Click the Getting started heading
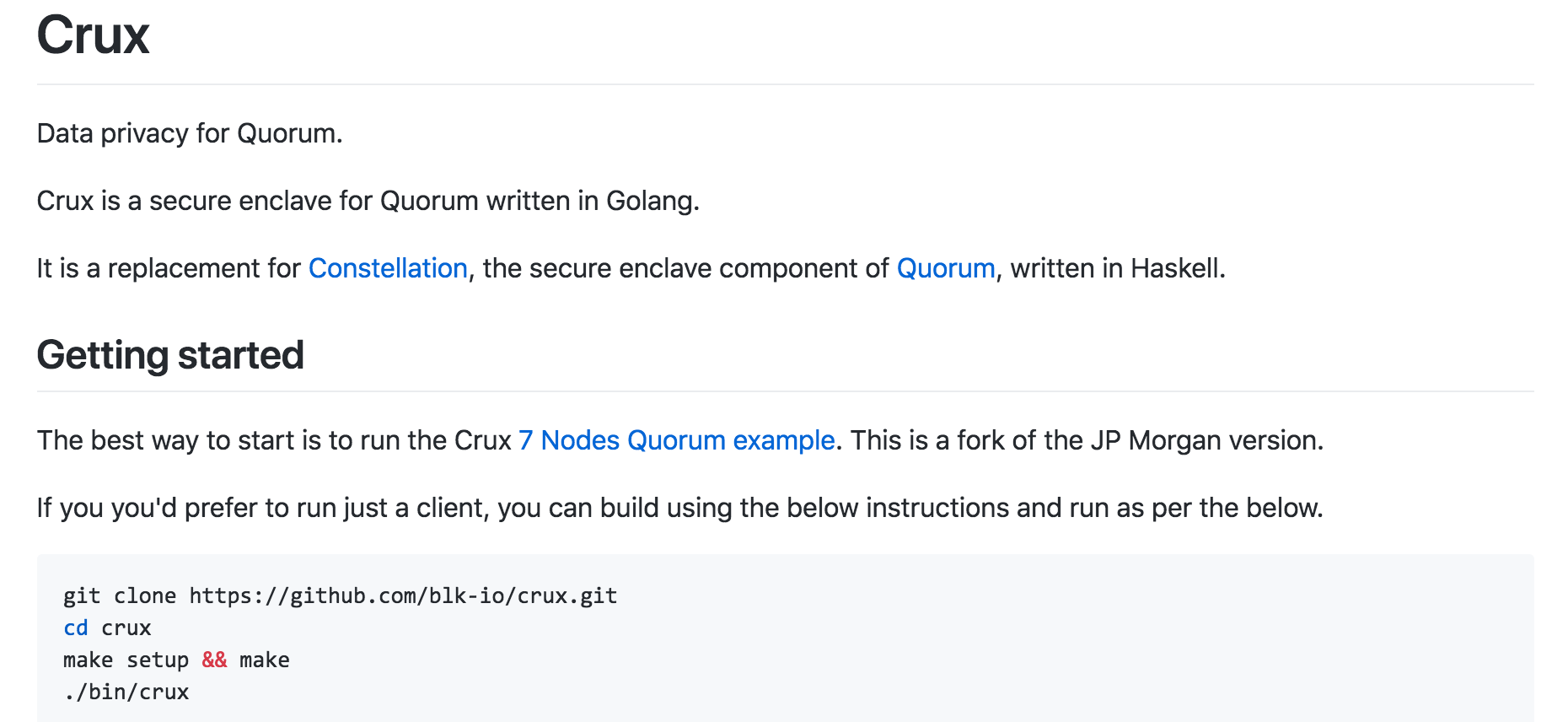Viewport: 1568px width, 722px height. [x=169, y=355]
